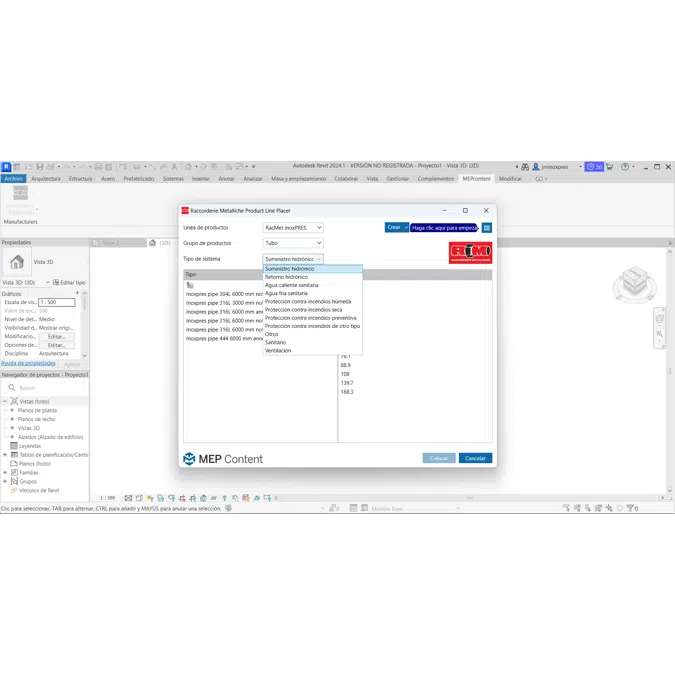Screen dimensions: 675x675
Task: Click the search magnifier in project browser
Action: [x=12, y=387]
